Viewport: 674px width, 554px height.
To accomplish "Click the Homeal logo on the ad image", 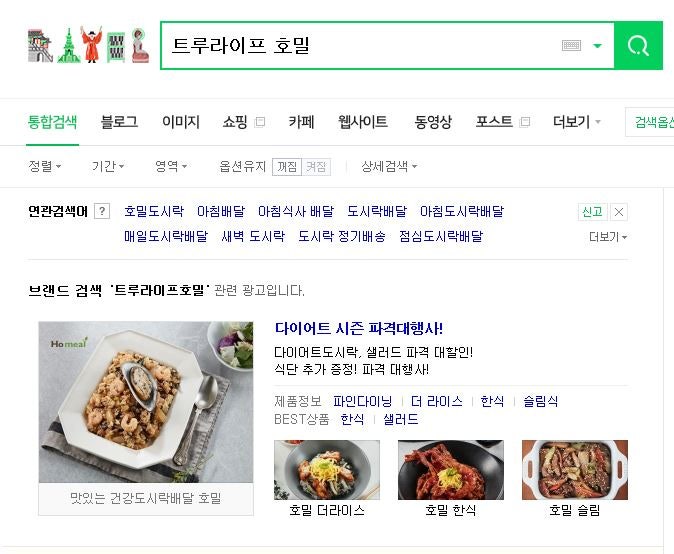I will coord(69,343).
